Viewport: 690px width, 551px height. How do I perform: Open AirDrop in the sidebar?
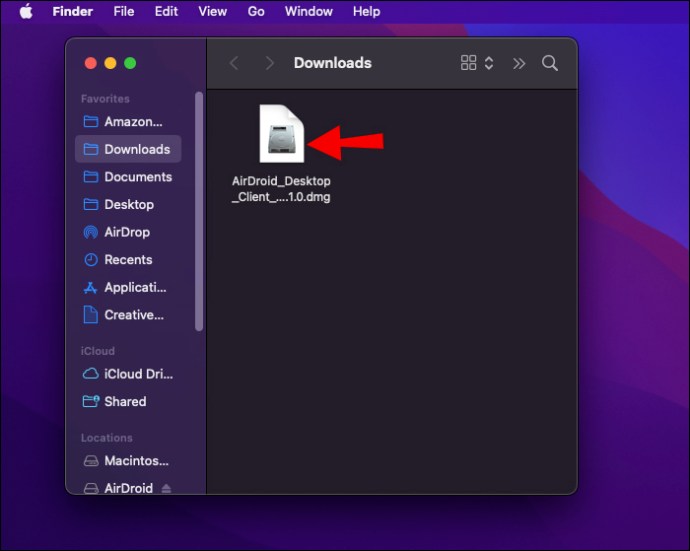[128, 232]
